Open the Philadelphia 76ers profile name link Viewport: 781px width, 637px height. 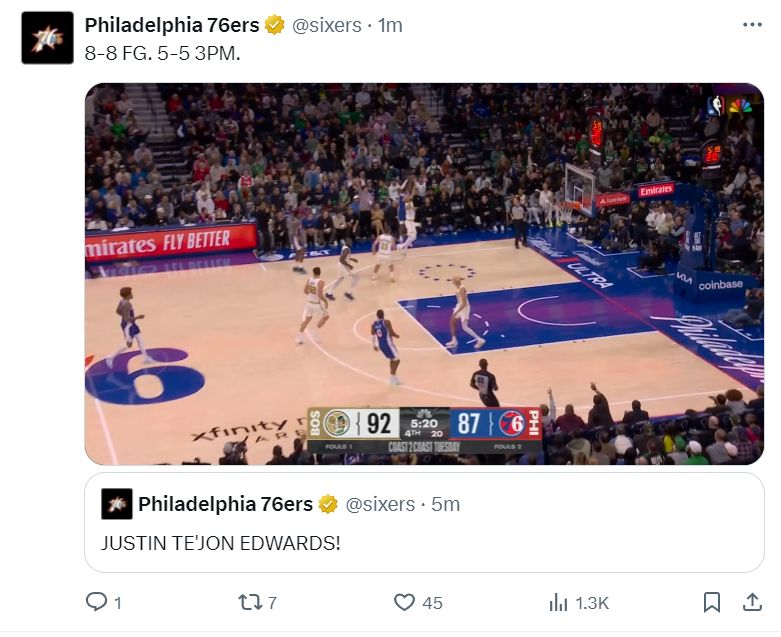point(172,25)
